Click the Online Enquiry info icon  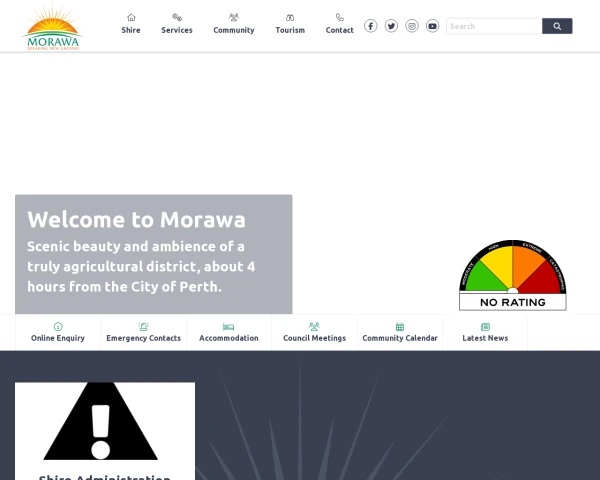pyautogui.click(x=58, y=327)
